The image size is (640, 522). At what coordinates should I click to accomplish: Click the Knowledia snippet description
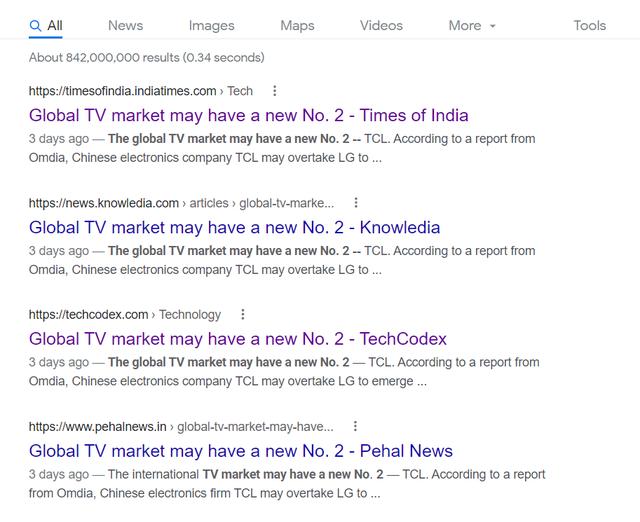coord(282,260)
